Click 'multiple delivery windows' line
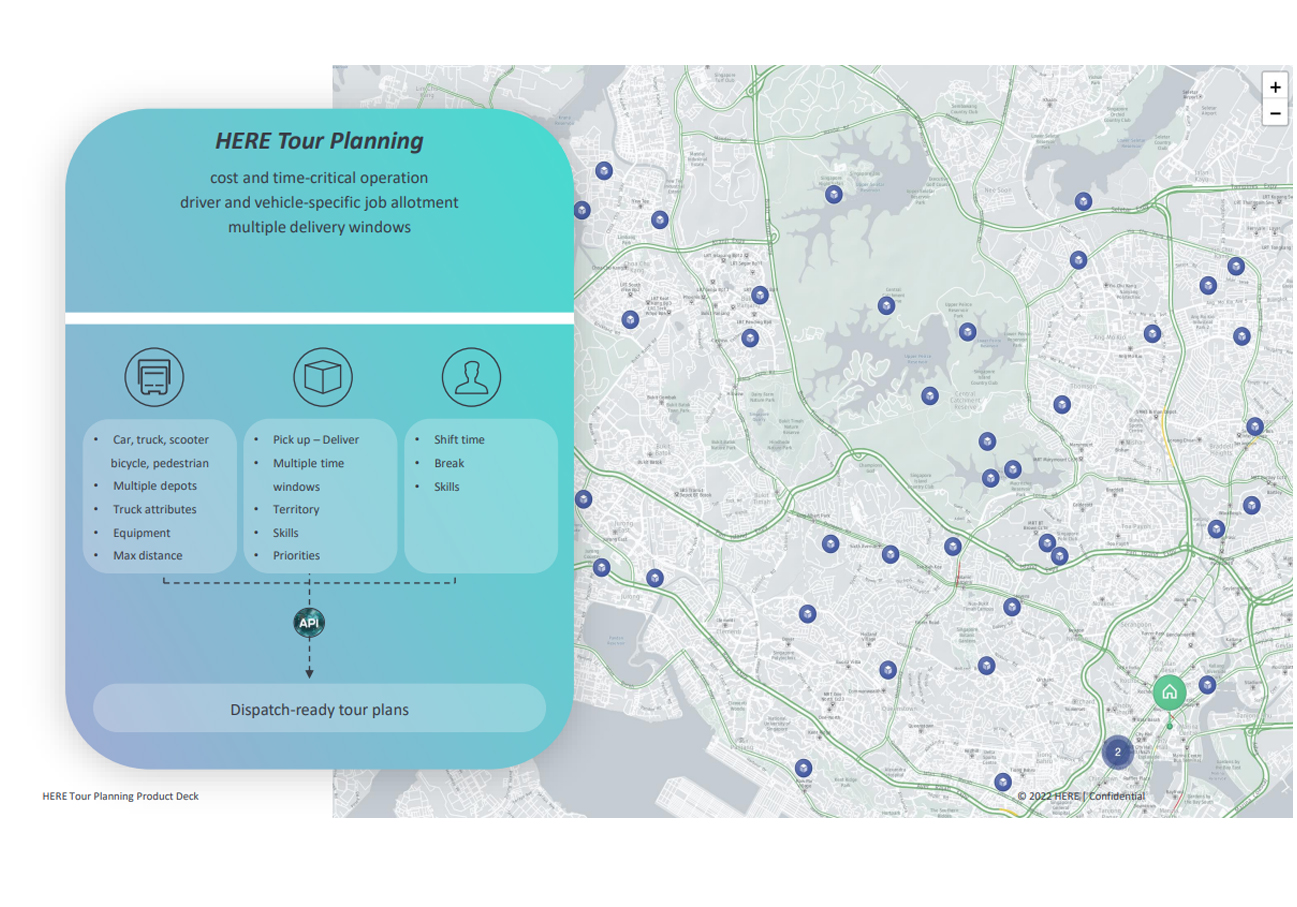1297x907 pixels. tap(319, 227)
